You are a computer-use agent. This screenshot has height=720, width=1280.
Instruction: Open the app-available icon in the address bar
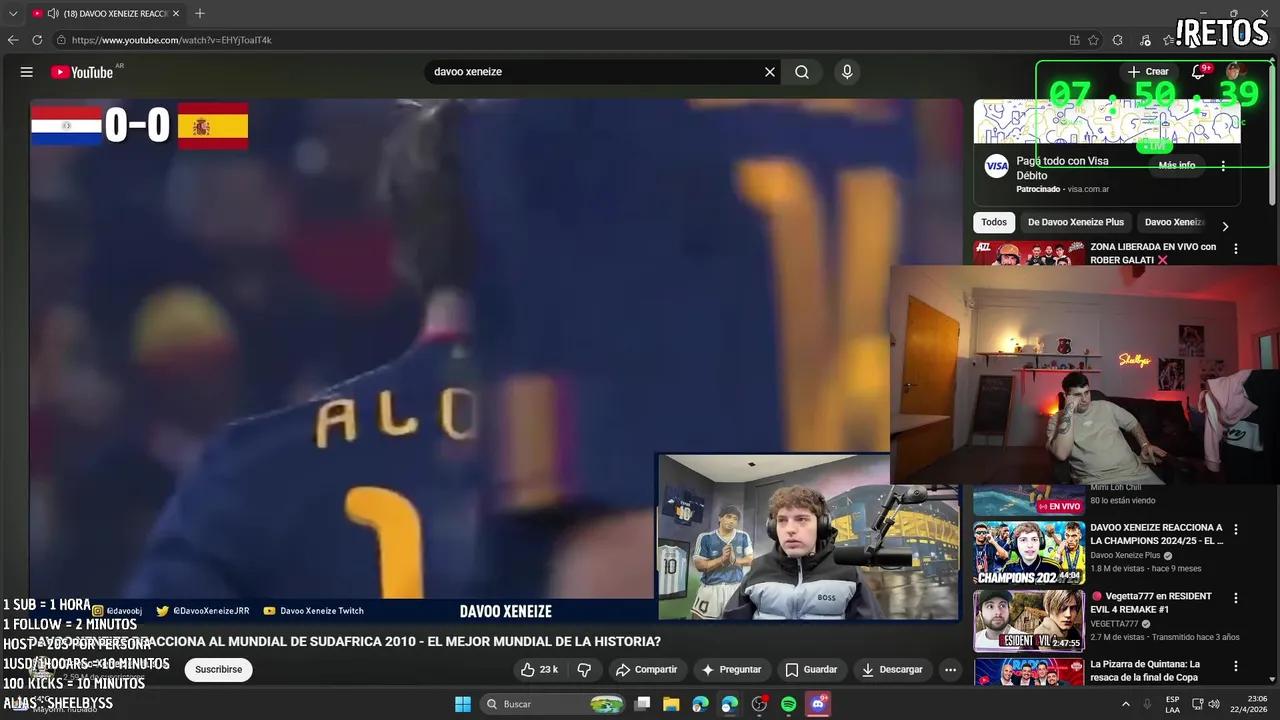point(1074,40)
